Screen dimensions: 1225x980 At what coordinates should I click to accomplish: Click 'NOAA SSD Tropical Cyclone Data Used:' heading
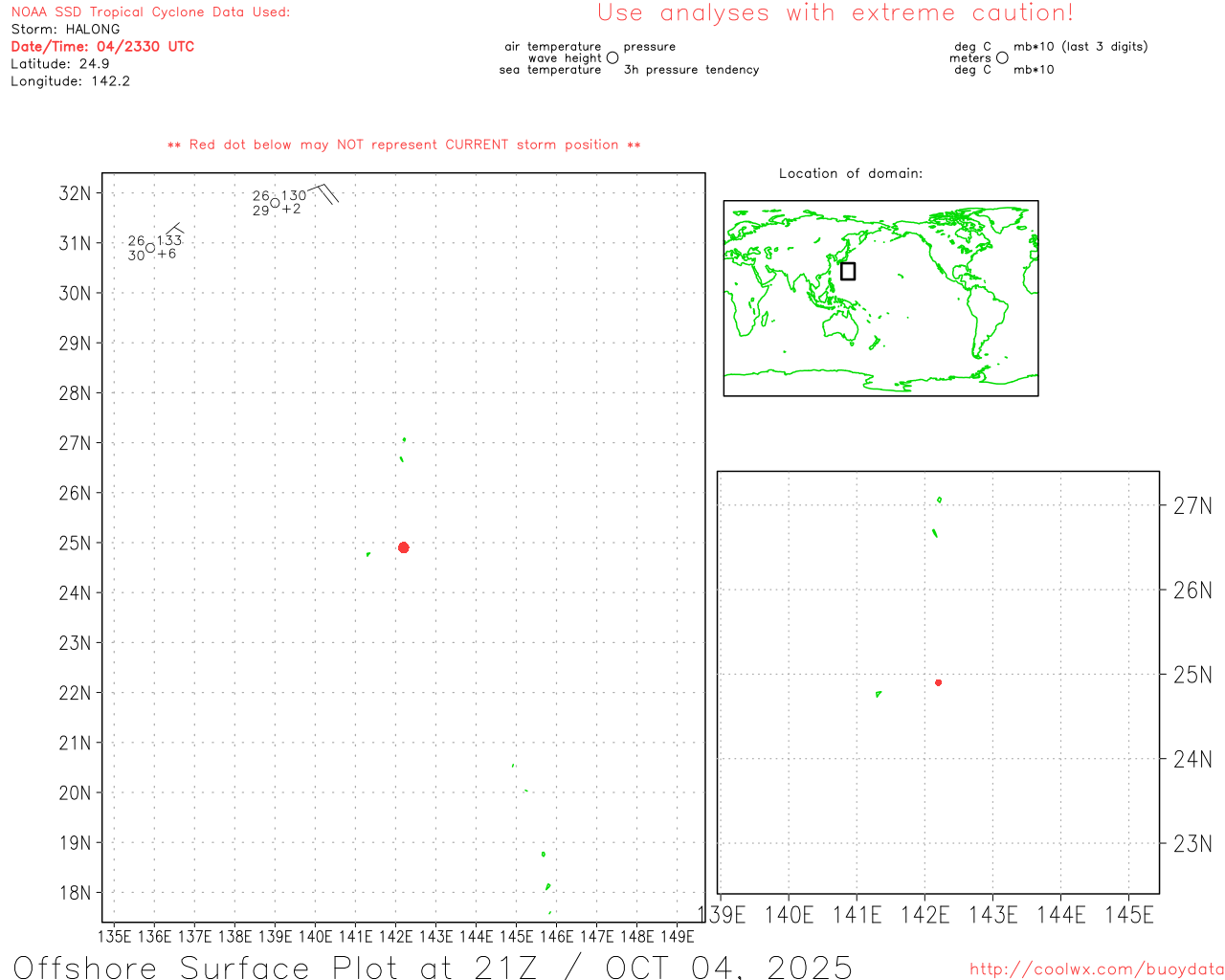[150, 12]
